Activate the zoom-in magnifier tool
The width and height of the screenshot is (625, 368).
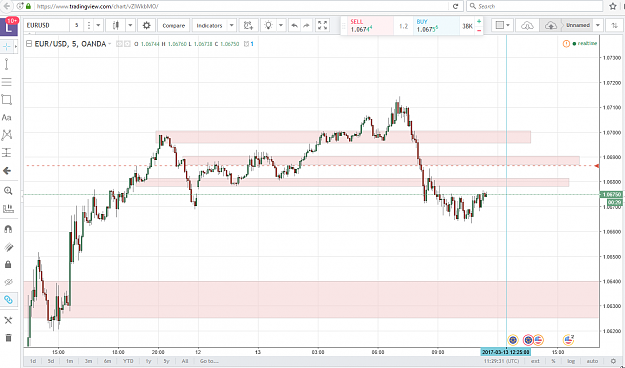tap(8, 191)
